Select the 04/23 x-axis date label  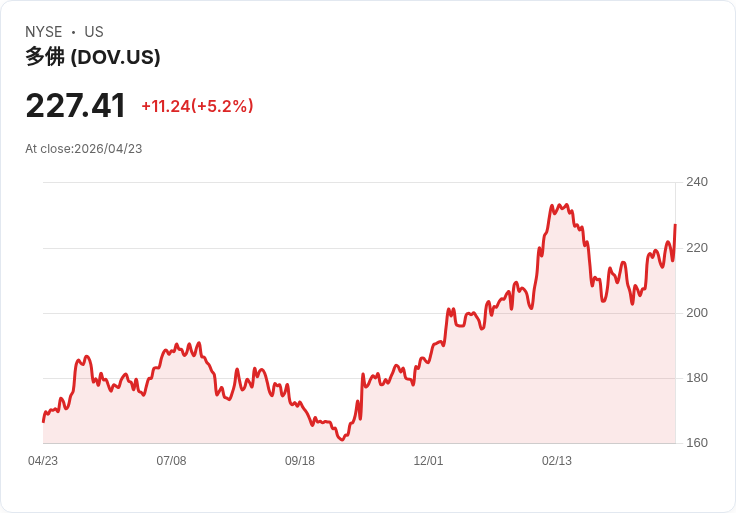(43, 460)
